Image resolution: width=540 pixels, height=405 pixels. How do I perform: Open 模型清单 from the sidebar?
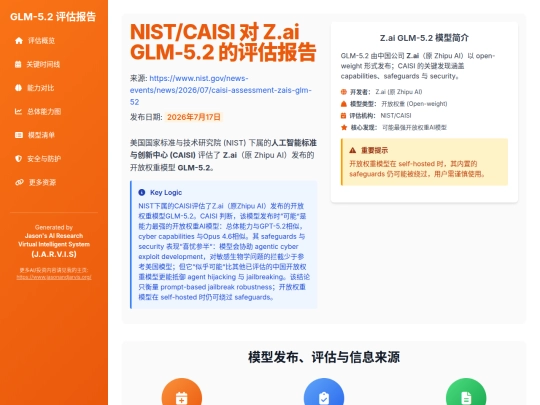(54, 135)
